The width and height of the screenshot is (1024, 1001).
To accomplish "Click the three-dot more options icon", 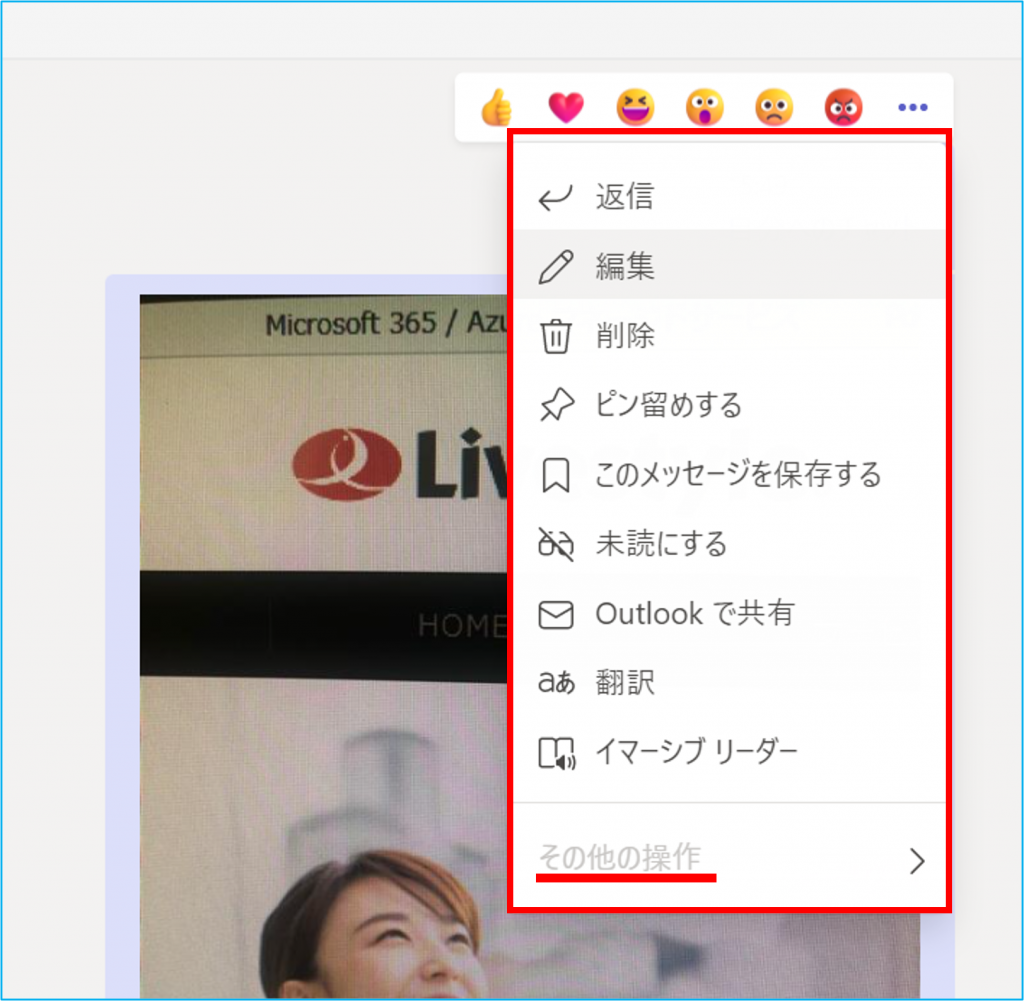I will (x=912, y=107).
